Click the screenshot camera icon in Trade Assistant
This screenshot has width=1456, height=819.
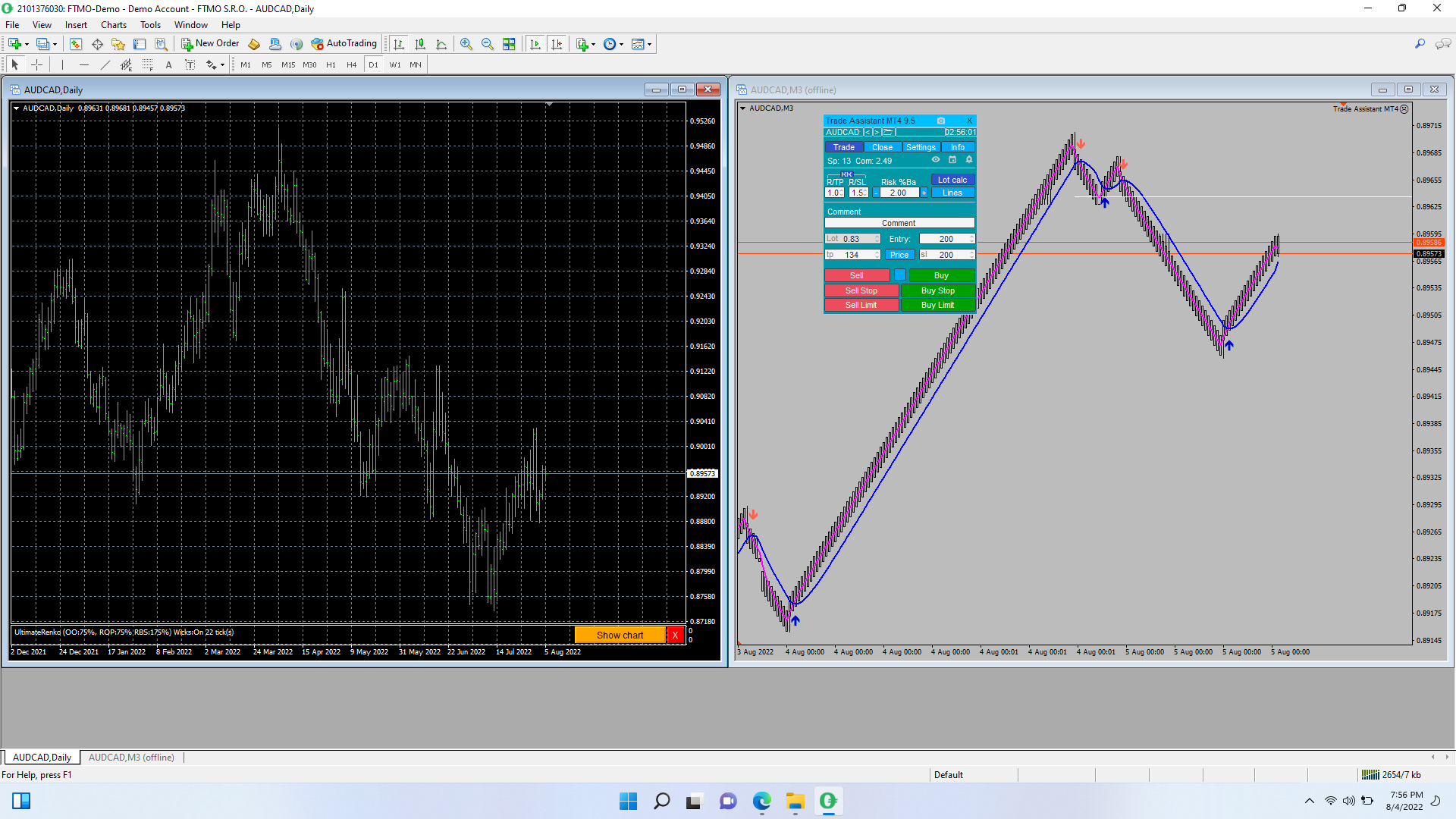tap(941, 121)
